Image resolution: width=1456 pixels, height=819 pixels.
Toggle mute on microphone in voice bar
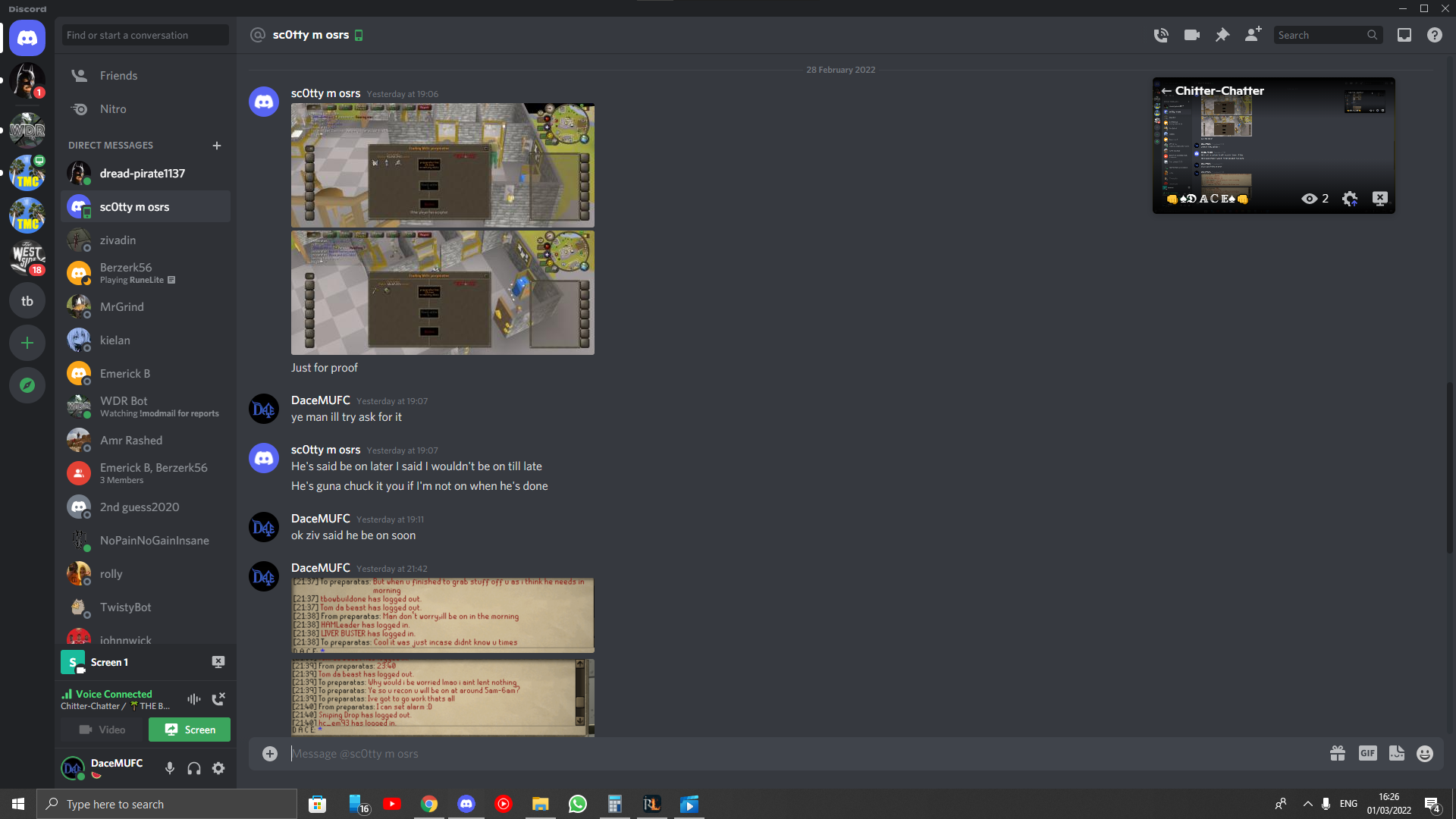(169, 767)
